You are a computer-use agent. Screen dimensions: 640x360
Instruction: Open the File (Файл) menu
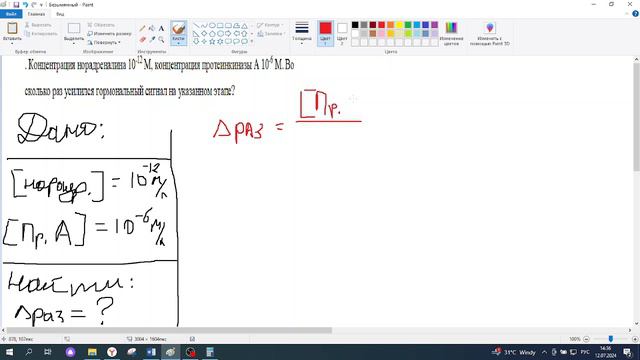click(x=11, y=14)
